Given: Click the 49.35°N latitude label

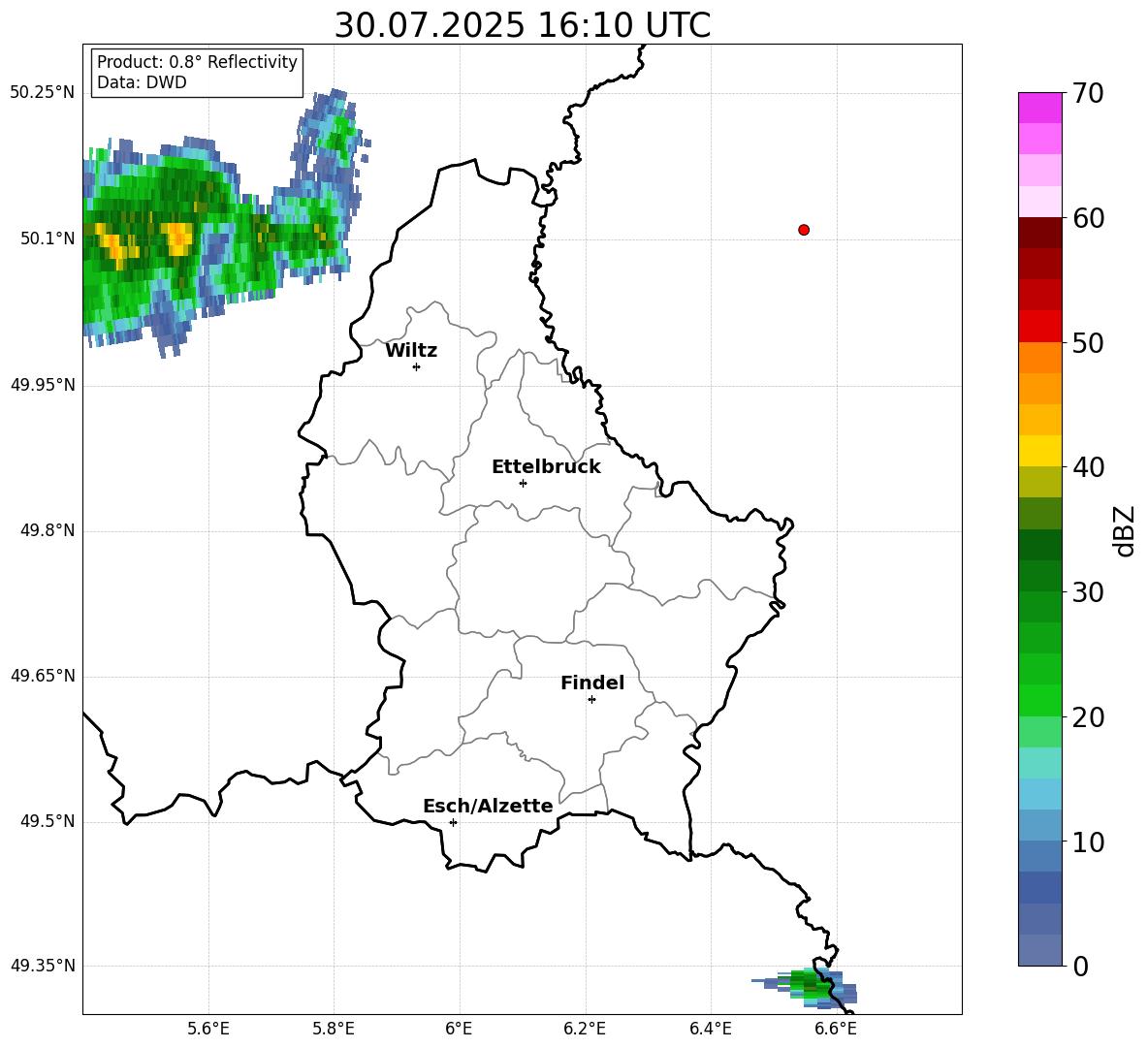Looking at the screenshot, I should click(x=43, y=966).
